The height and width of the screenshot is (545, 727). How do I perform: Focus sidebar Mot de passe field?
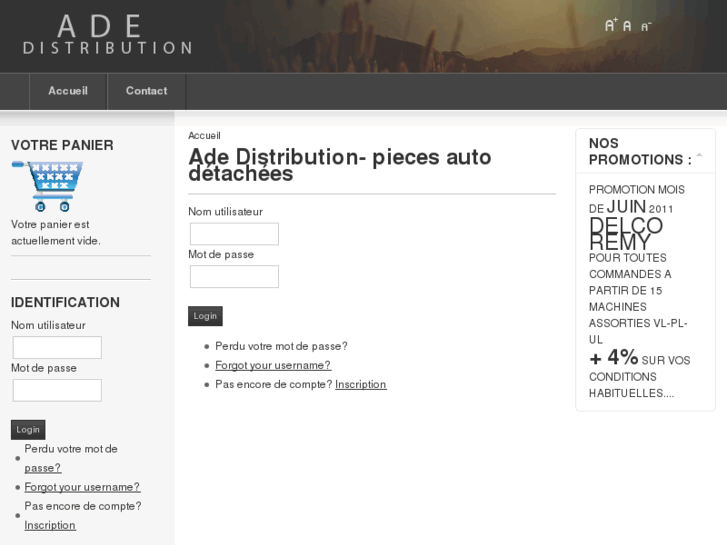tap(57, 390)
